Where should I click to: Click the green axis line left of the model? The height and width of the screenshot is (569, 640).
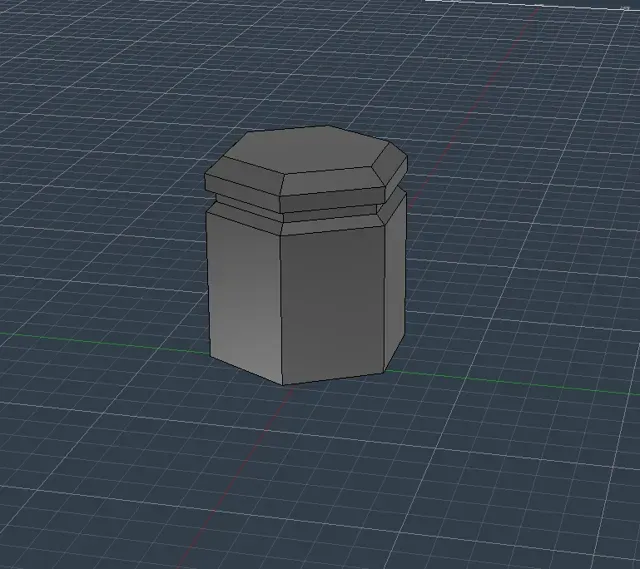(104, 344)
